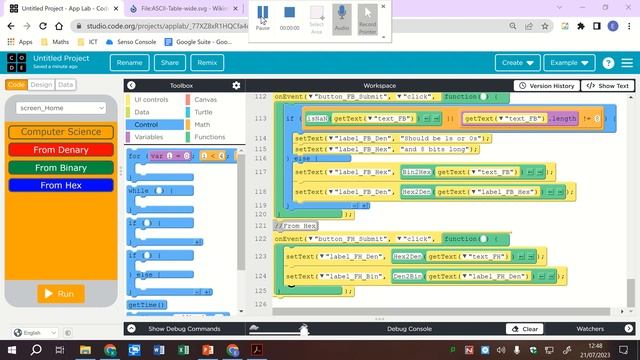640x360 pixels.
Task: Click the Code.org logo
Action: pyautogui.click(x=17, y=62)
